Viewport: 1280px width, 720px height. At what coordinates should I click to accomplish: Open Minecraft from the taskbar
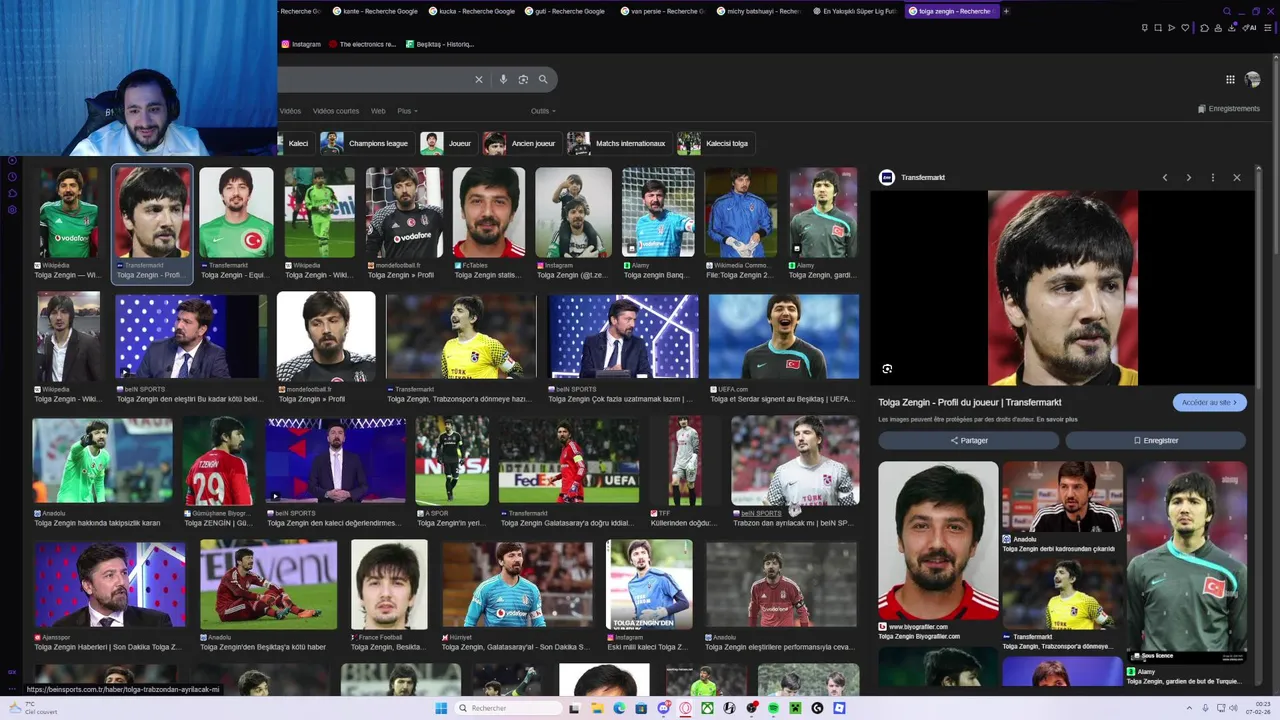coord(795,708)
